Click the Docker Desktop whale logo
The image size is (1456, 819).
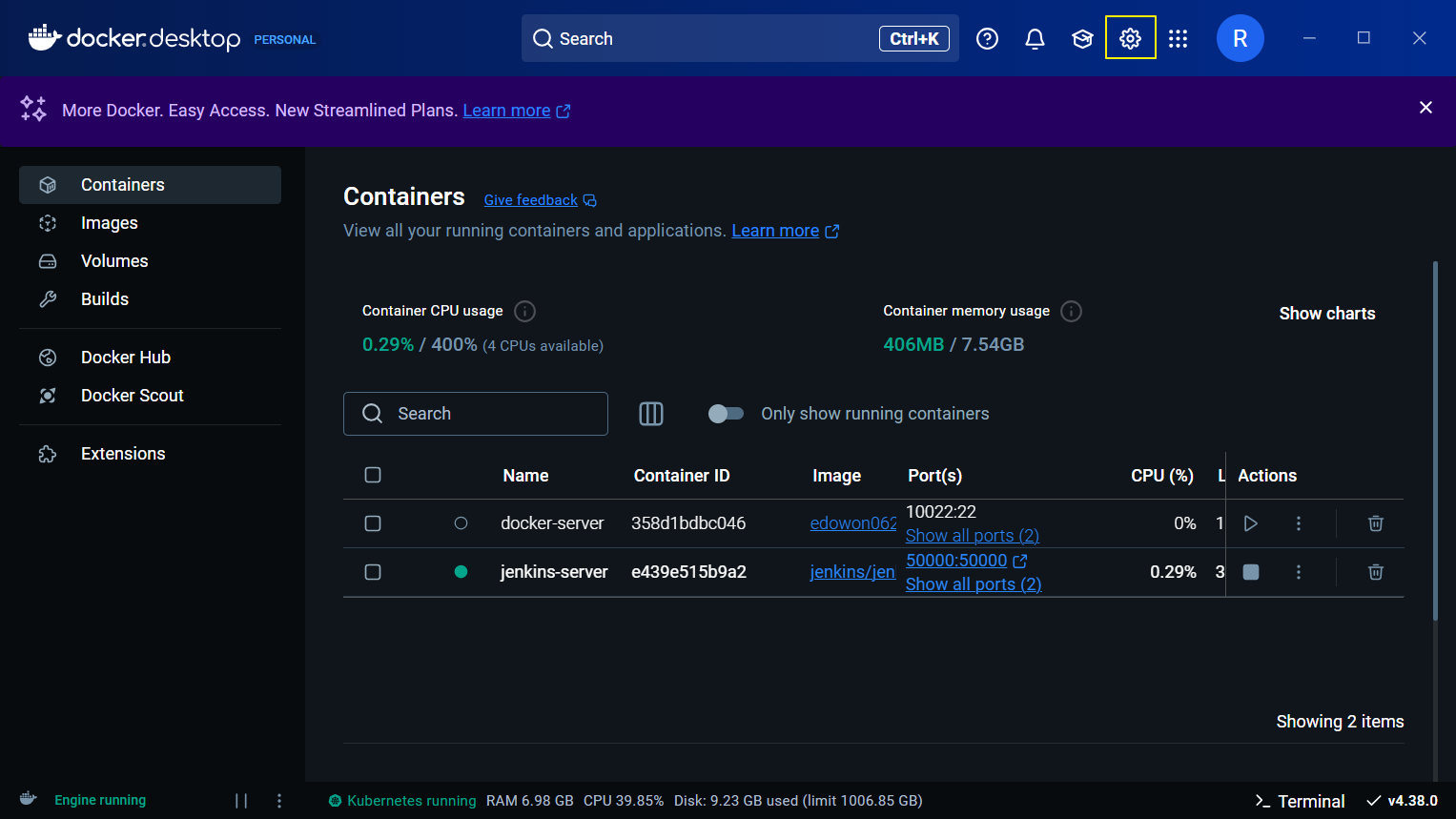point(134,38)
